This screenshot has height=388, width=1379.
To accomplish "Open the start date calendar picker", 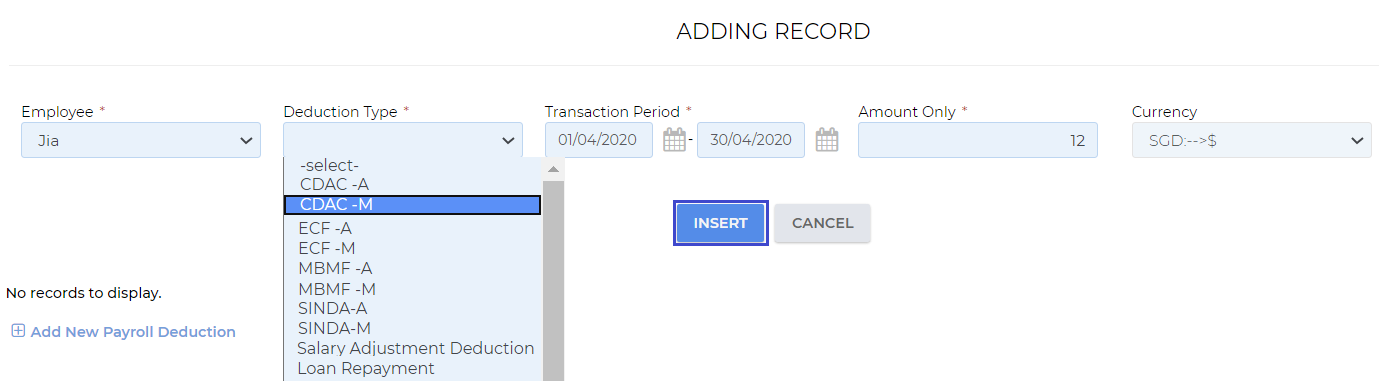I will coord(674,140).
